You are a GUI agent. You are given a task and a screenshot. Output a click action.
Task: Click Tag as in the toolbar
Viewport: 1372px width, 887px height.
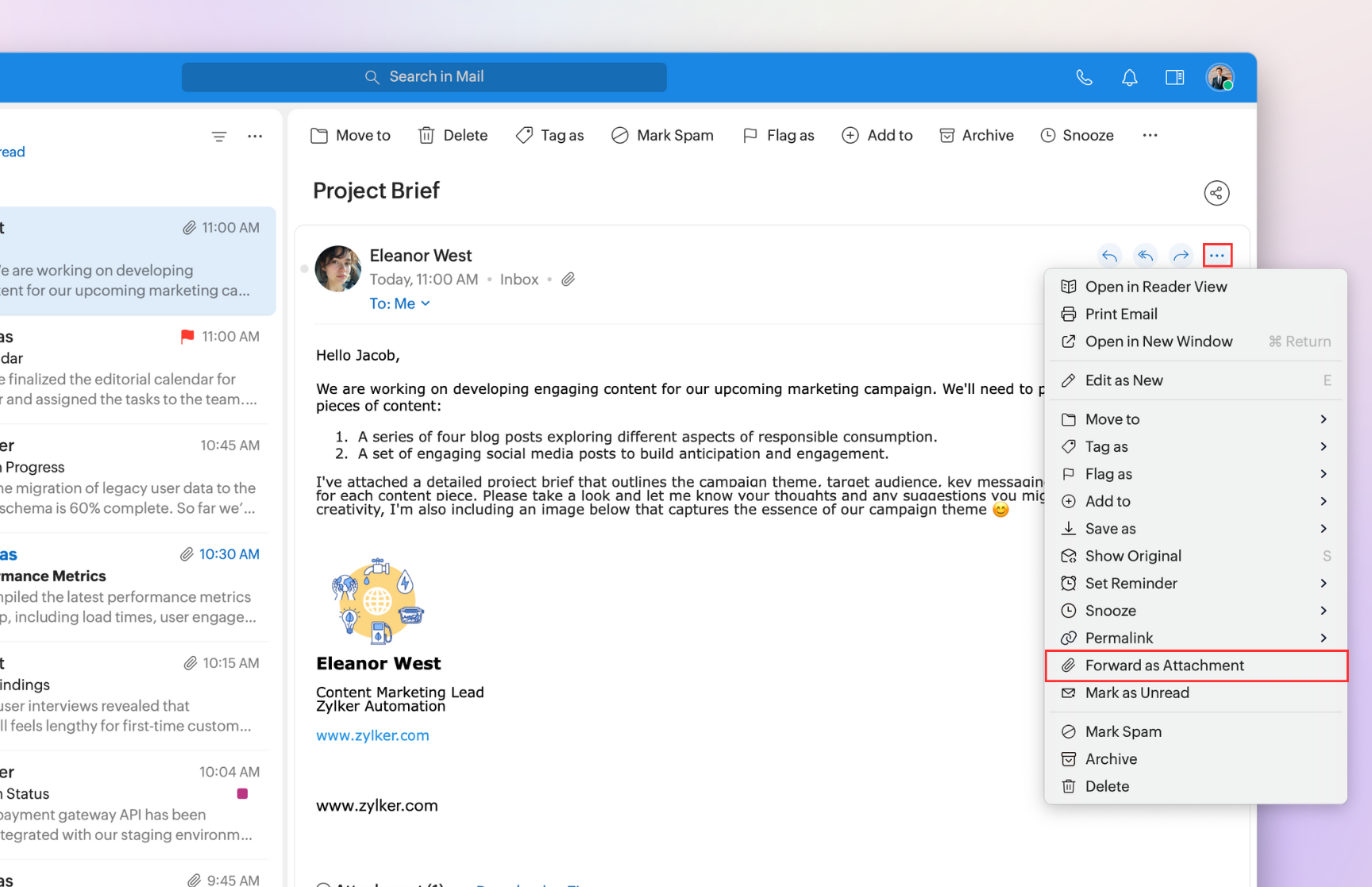point(549,136)
